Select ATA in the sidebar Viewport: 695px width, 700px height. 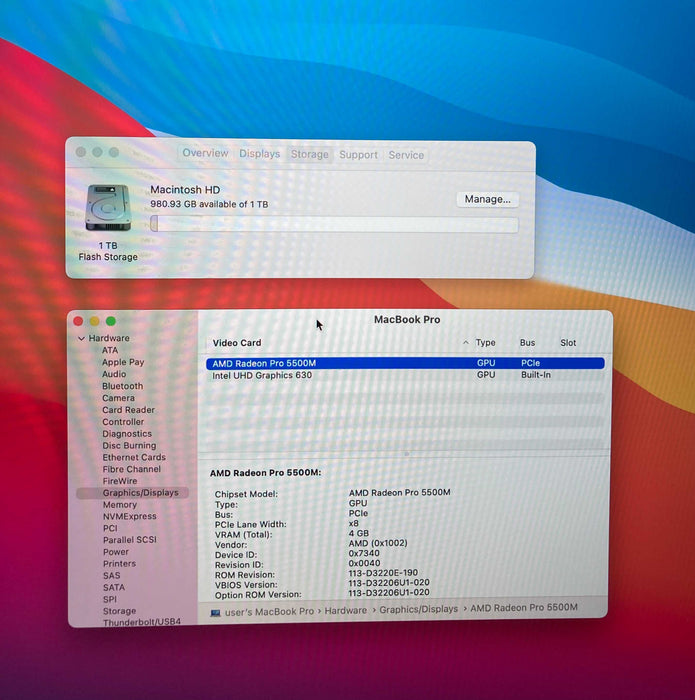tap(110, 350)
